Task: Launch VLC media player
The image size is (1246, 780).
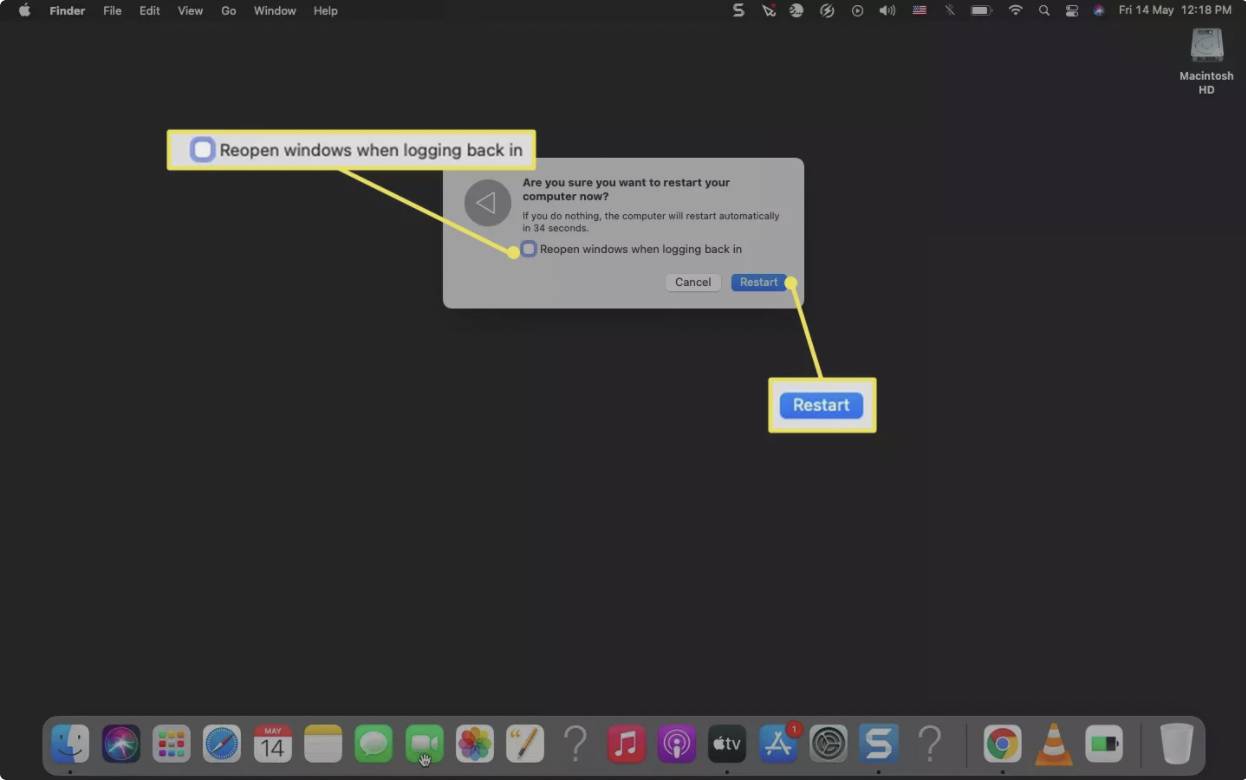Action: pos(1053,744)
